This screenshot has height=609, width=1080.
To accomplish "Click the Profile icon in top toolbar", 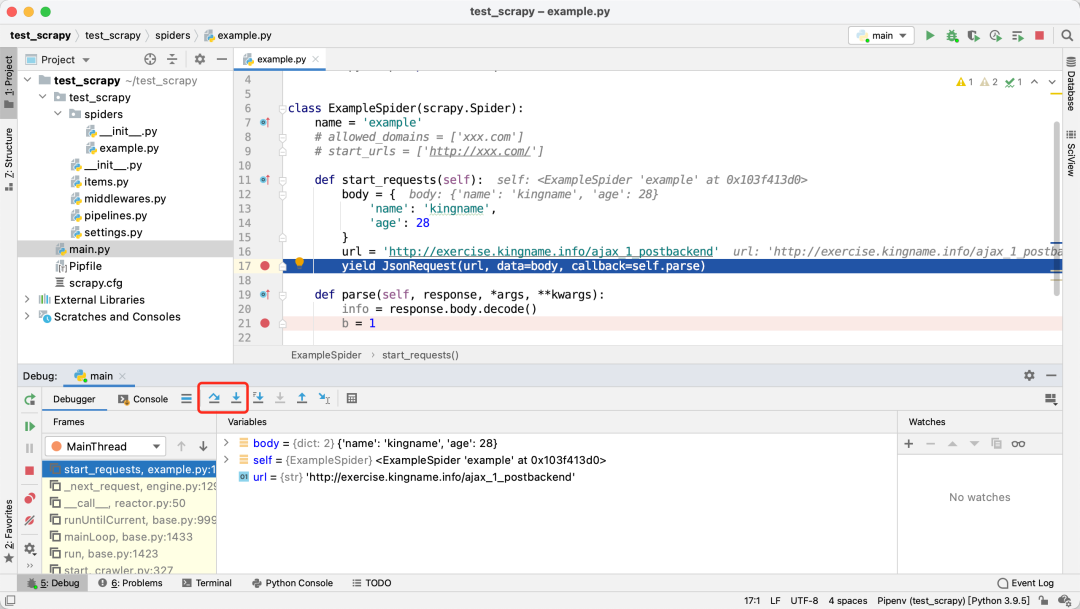I will (995, 35).
